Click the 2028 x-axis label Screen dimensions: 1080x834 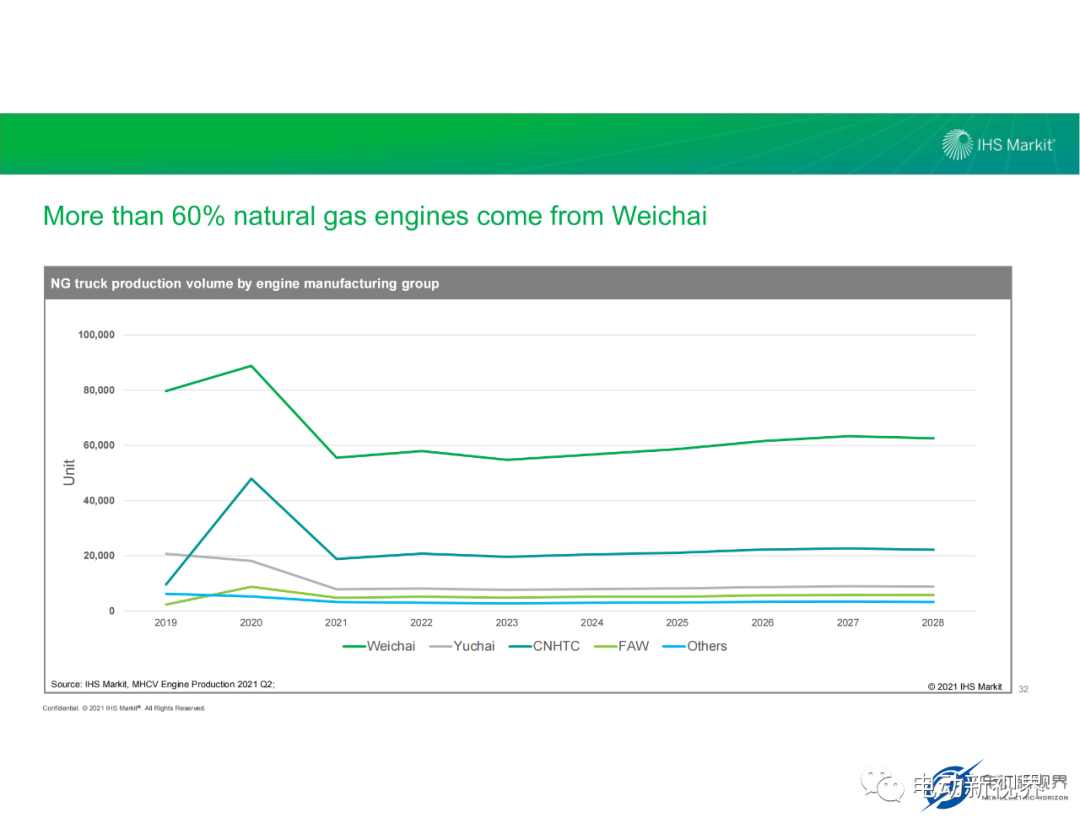pyautogui.click(x=933, y=623)
